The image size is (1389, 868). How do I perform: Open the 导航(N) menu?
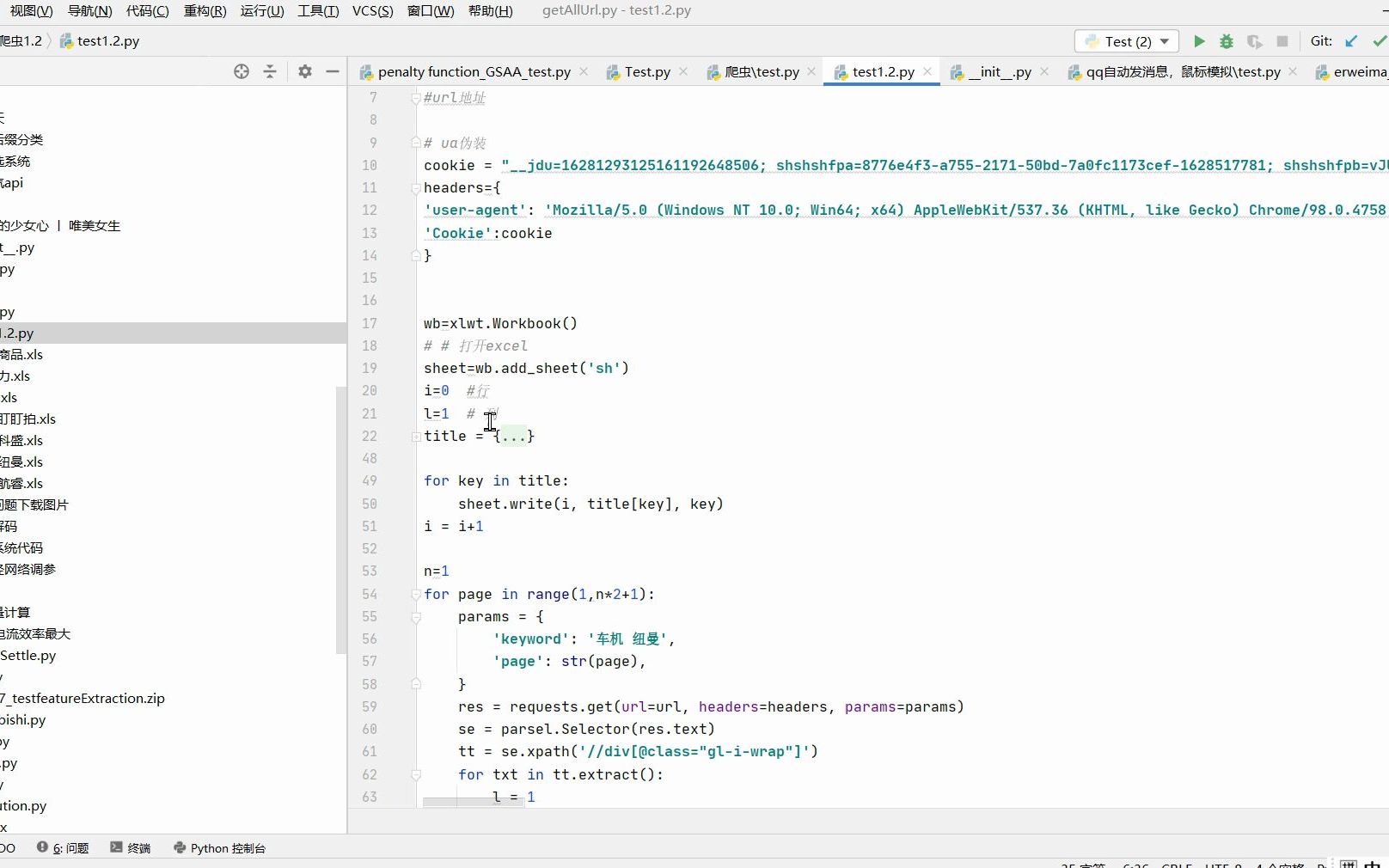[x=89, y=10]
